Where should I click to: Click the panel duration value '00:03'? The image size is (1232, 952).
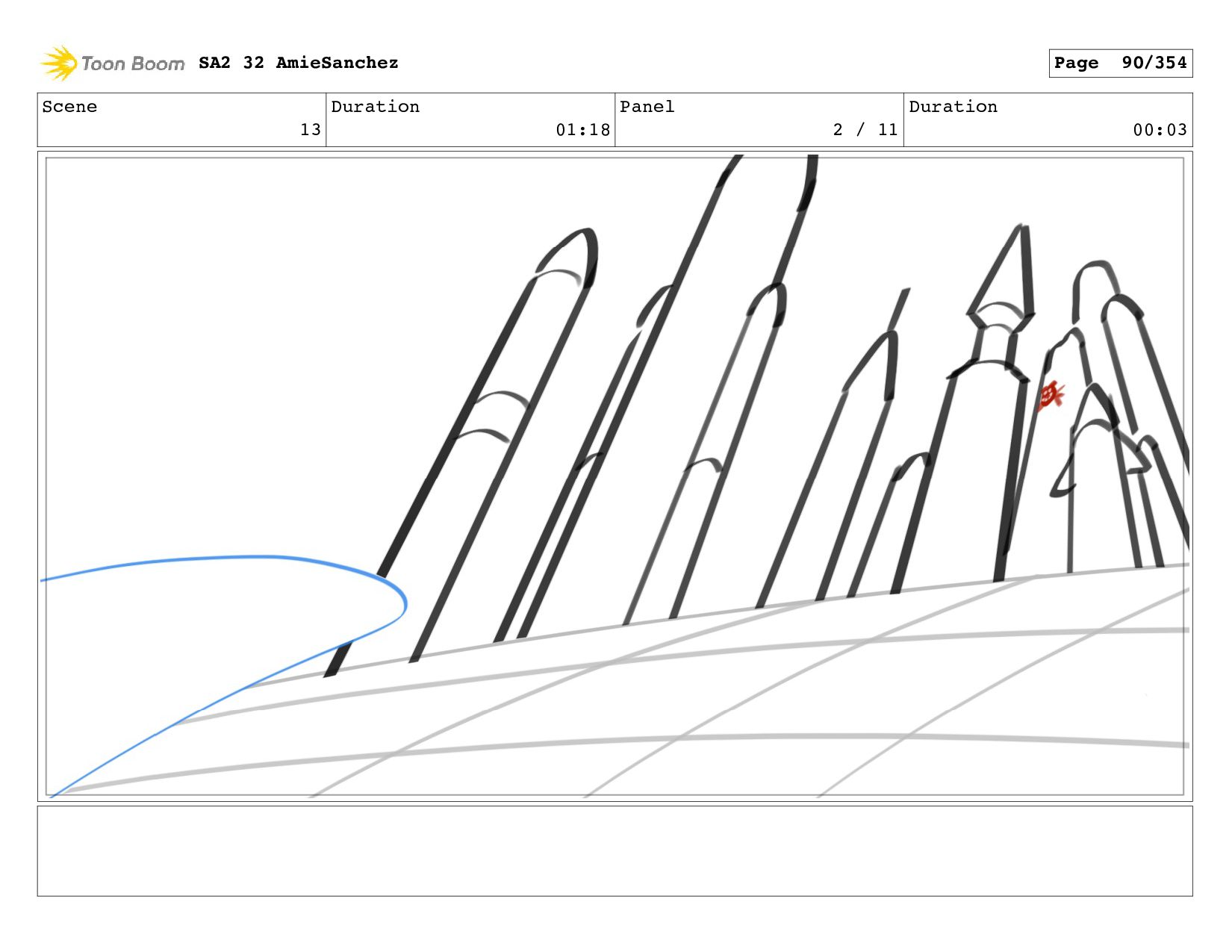tap(1160, 130)
